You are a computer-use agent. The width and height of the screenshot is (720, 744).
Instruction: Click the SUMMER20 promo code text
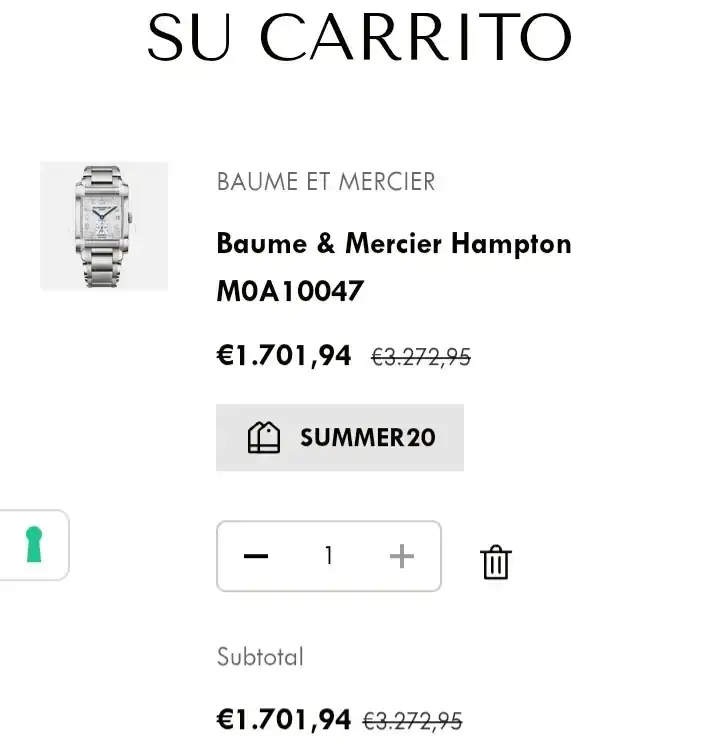click(367, 438)
